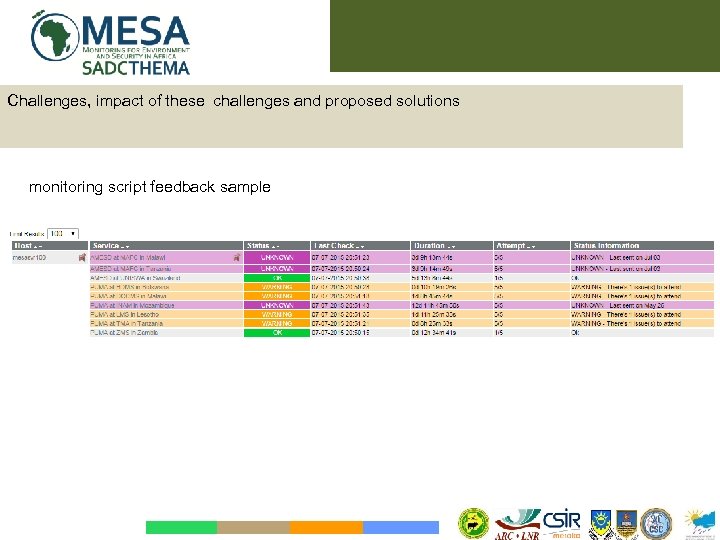This screenshot has height=540, width=720.
Task: Open host link mesadv100
Action: tap(29, 258)
